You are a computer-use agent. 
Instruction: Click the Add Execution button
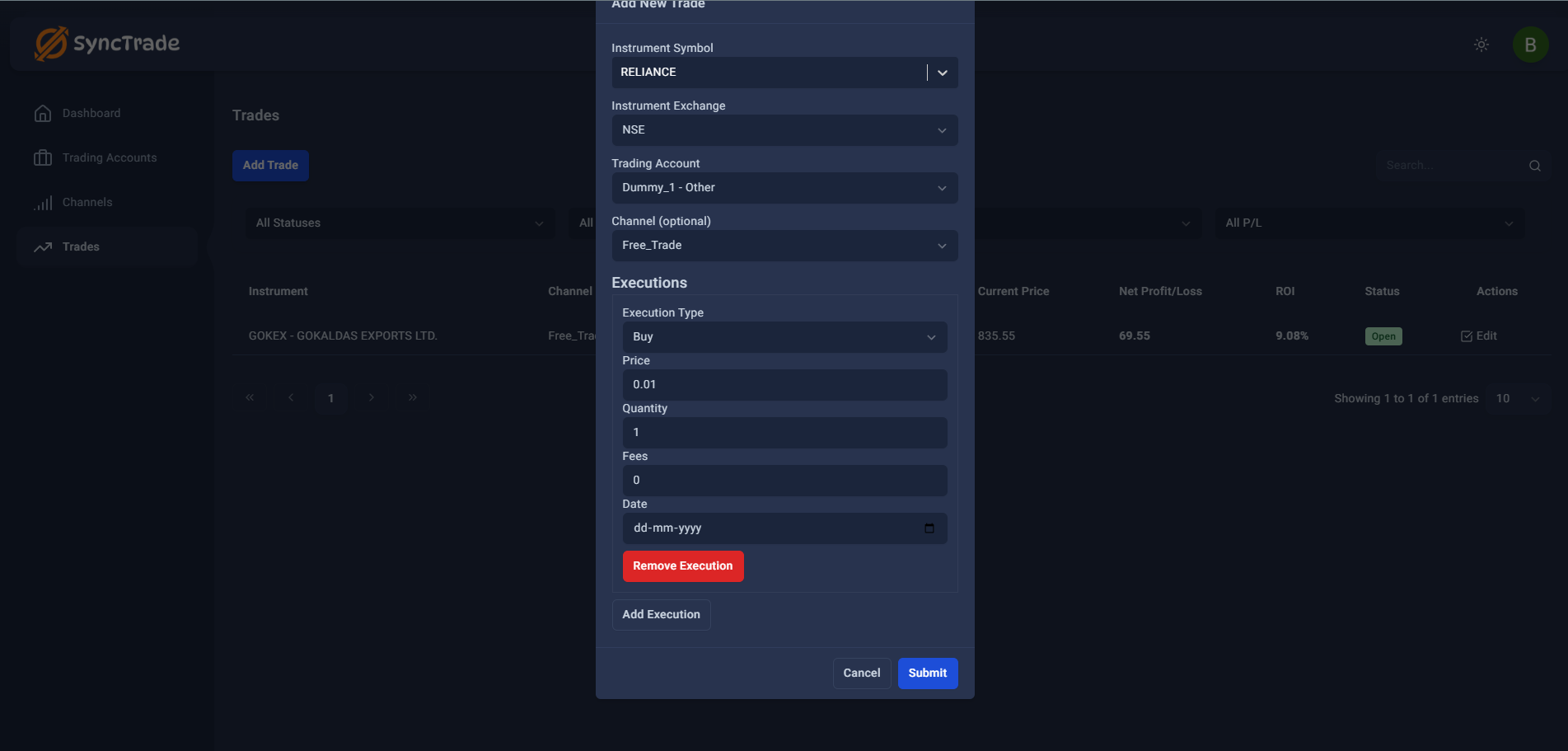tap(661, 615)
